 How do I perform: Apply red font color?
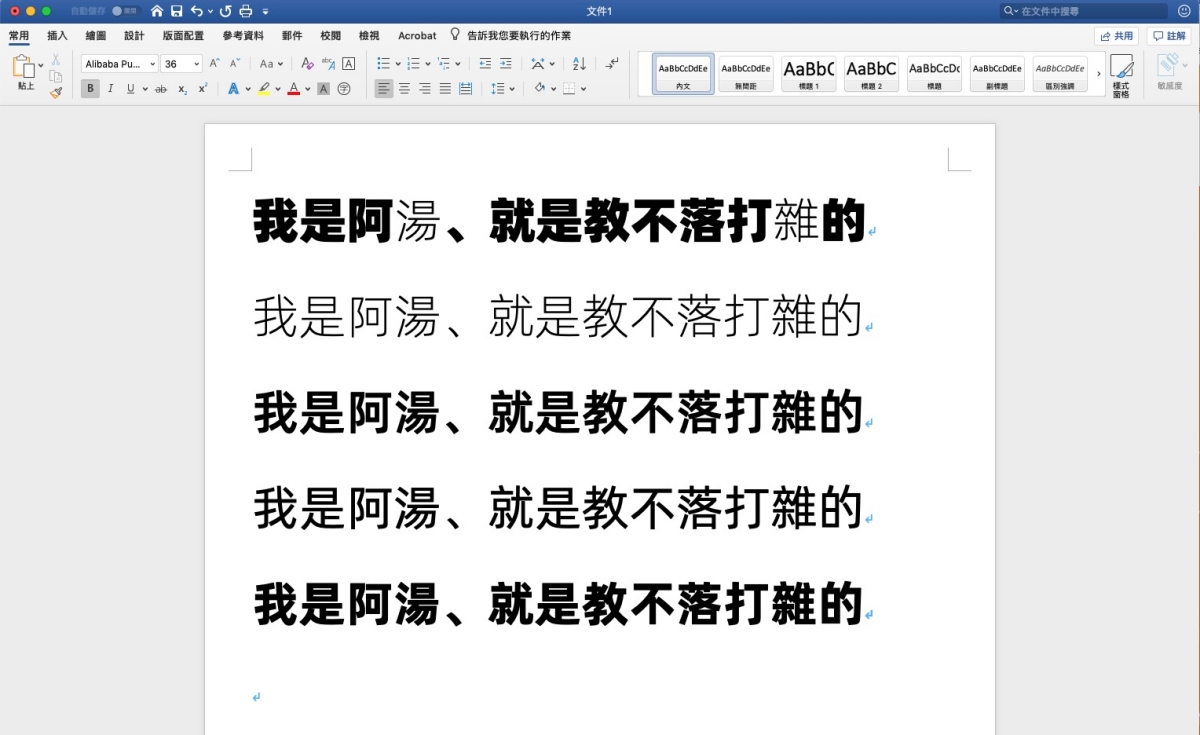[x=293, y=88]
